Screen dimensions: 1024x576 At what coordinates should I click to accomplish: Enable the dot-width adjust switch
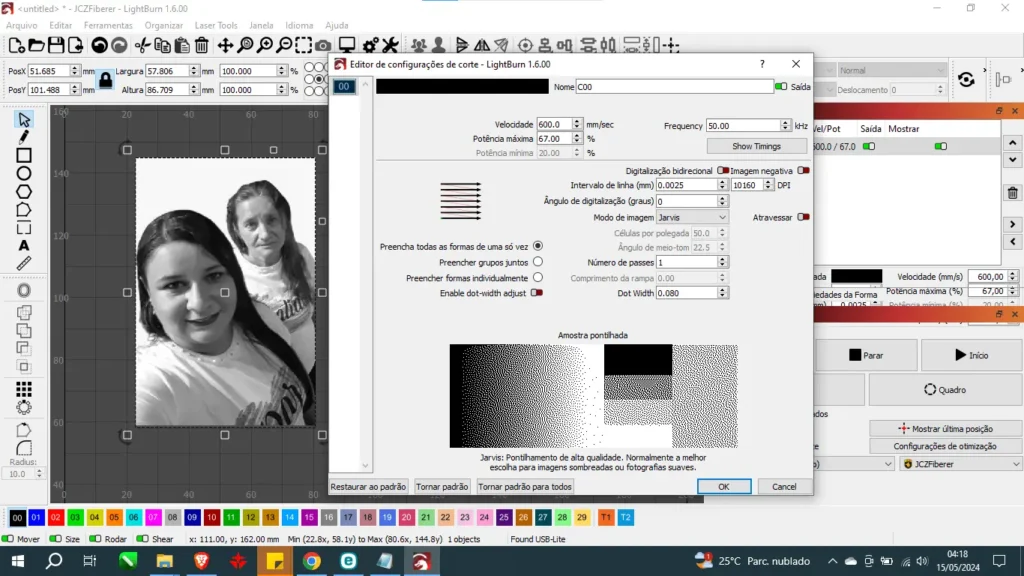click(537, 293)
